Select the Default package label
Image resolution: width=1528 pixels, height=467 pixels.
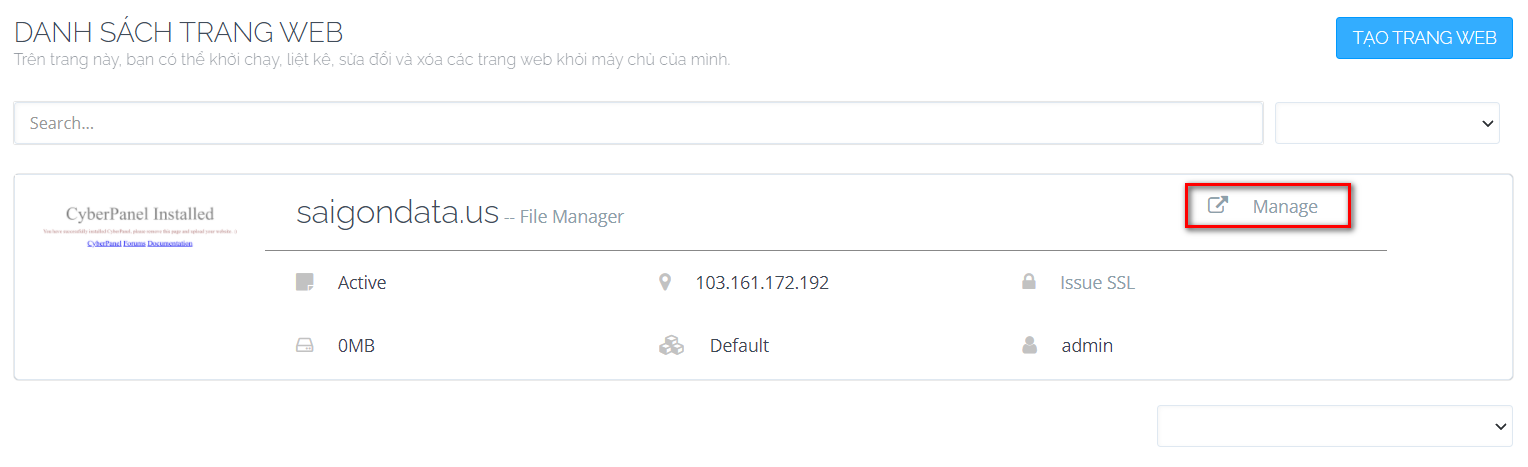pos(739,346)
